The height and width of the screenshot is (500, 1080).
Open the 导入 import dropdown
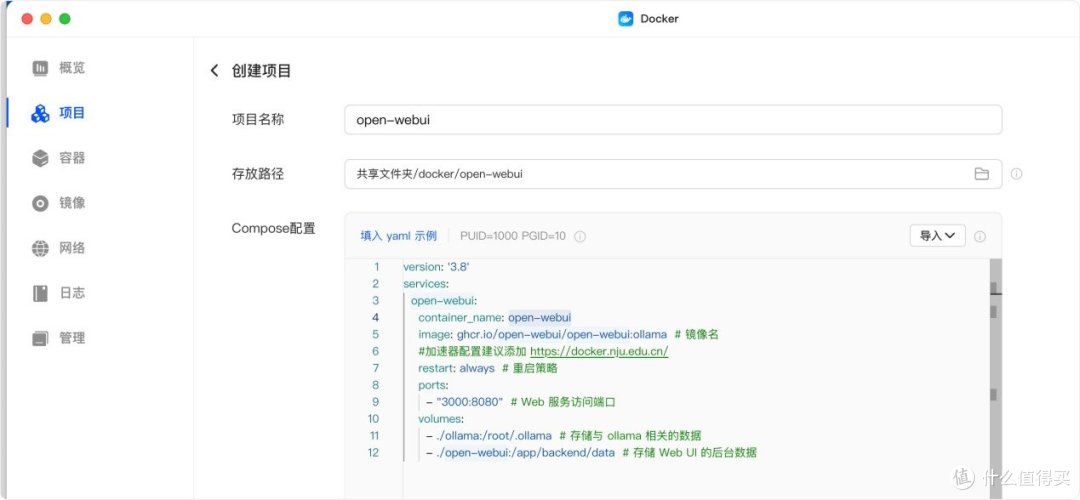point(937,236)
